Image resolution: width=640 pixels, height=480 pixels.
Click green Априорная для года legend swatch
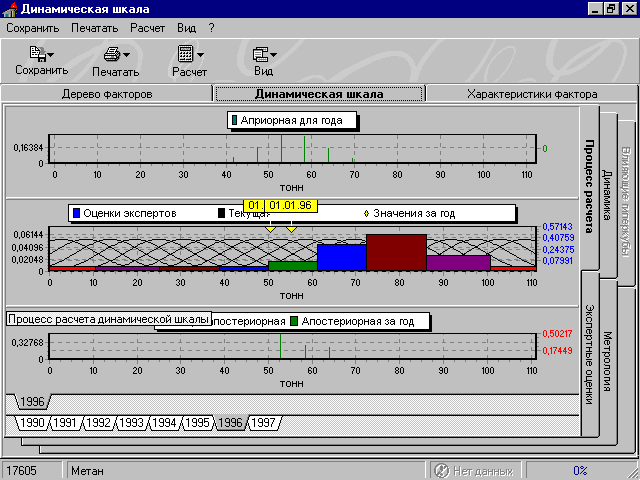pos(234,120)
